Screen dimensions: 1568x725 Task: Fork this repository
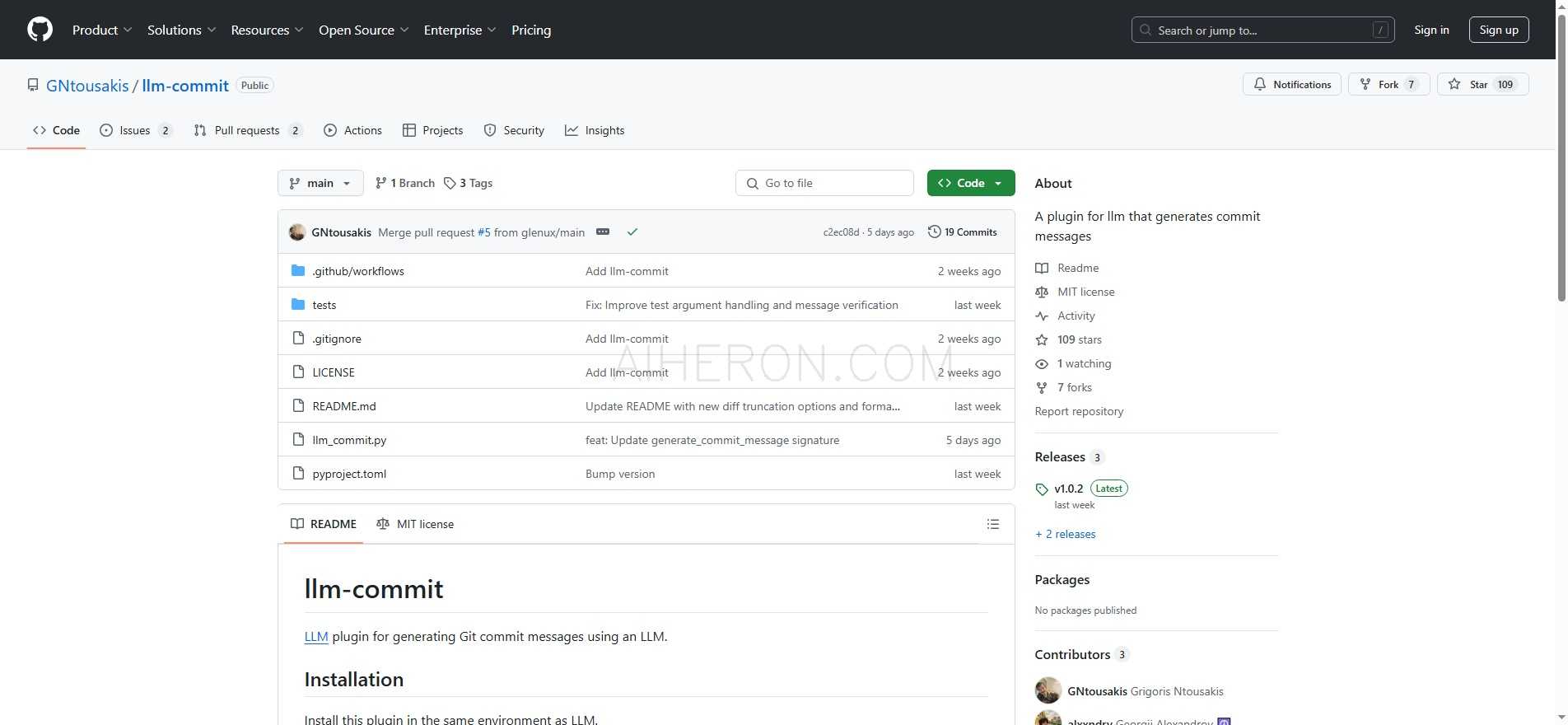1388,84
